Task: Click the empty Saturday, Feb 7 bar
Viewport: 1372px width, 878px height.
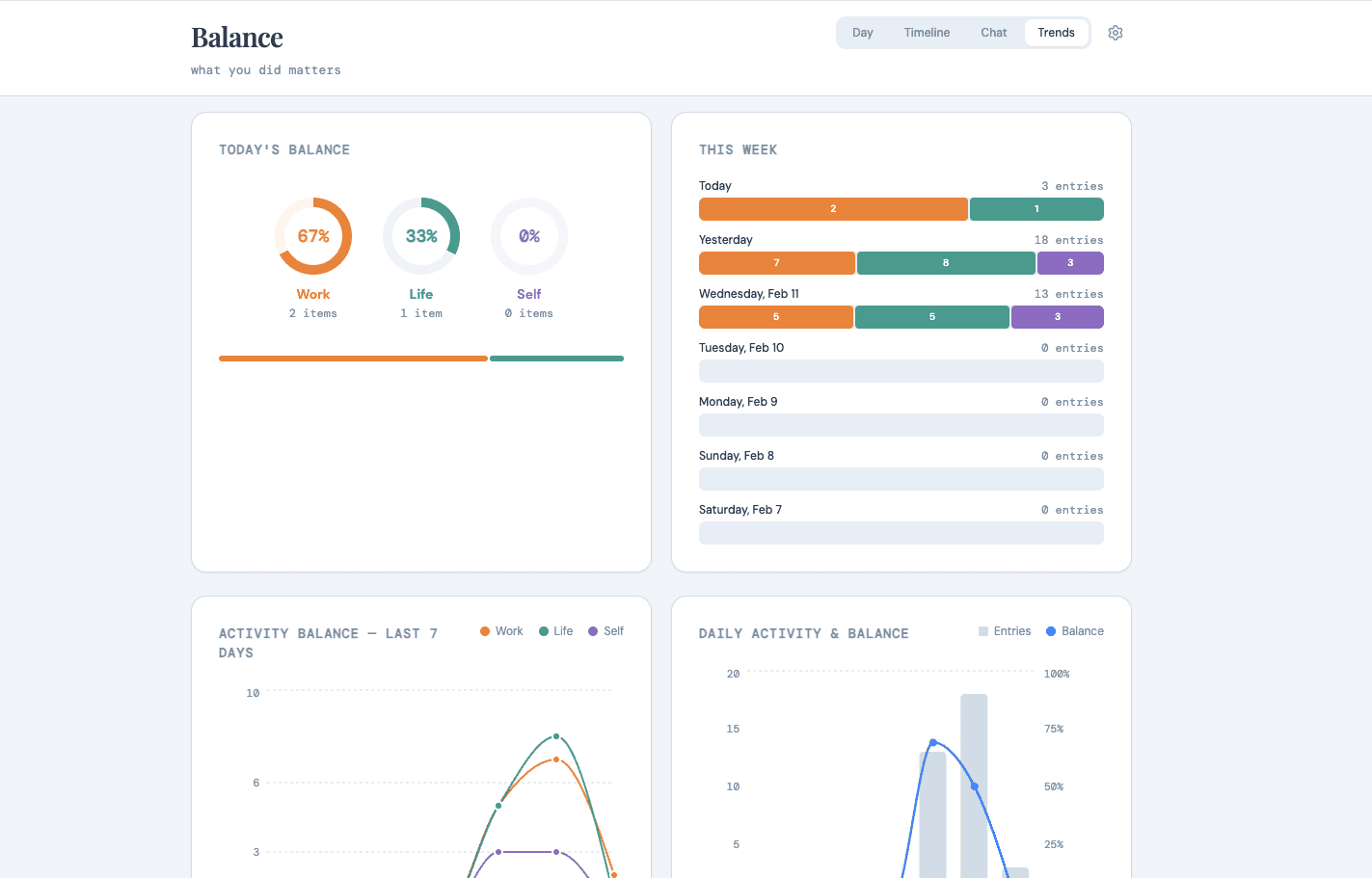Action: coord(901,533)
